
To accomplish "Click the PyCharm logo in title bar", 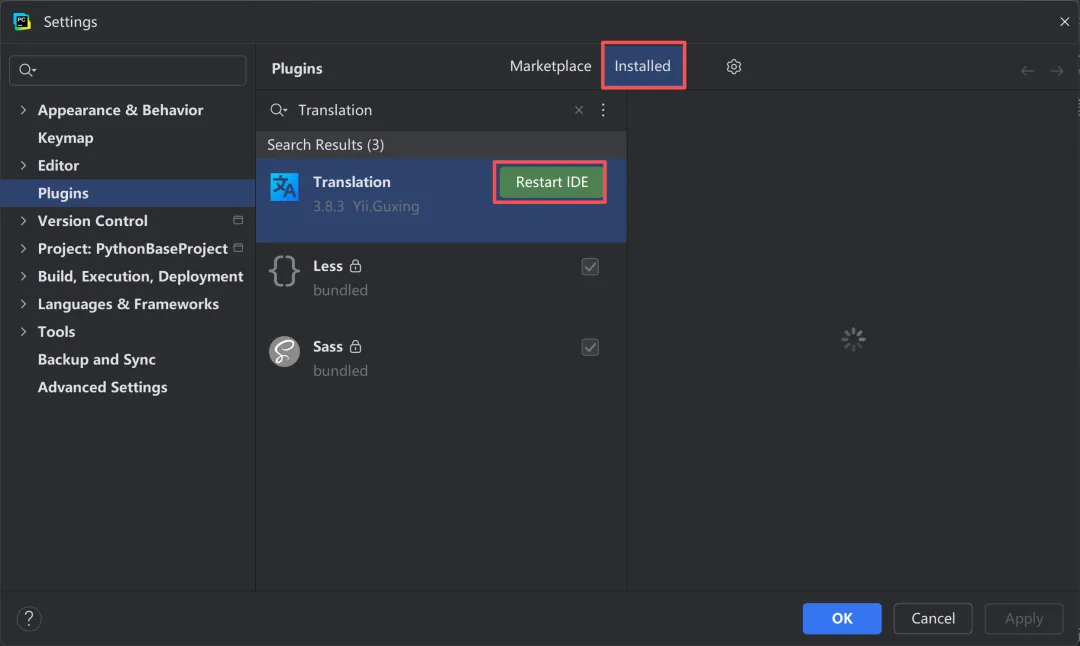I will coord(22,21).
